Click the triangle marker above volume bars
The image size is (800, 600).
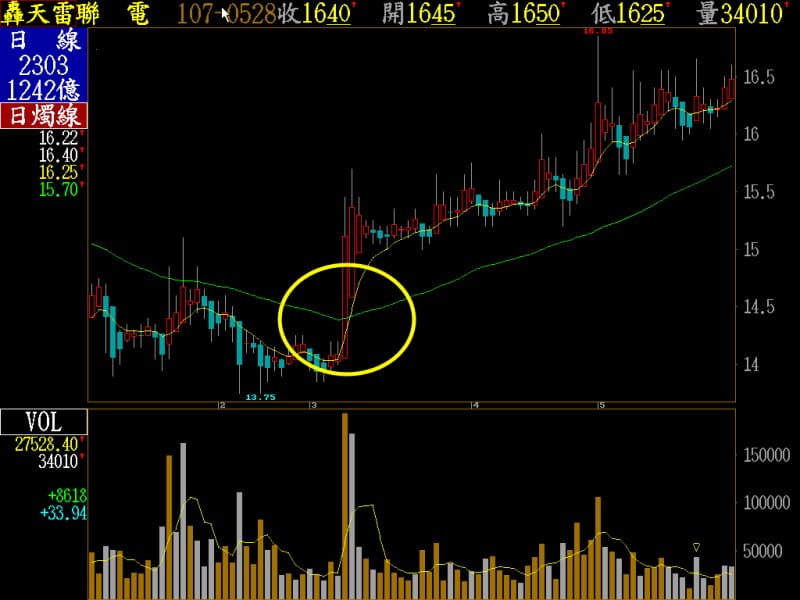tap(696, 547)
